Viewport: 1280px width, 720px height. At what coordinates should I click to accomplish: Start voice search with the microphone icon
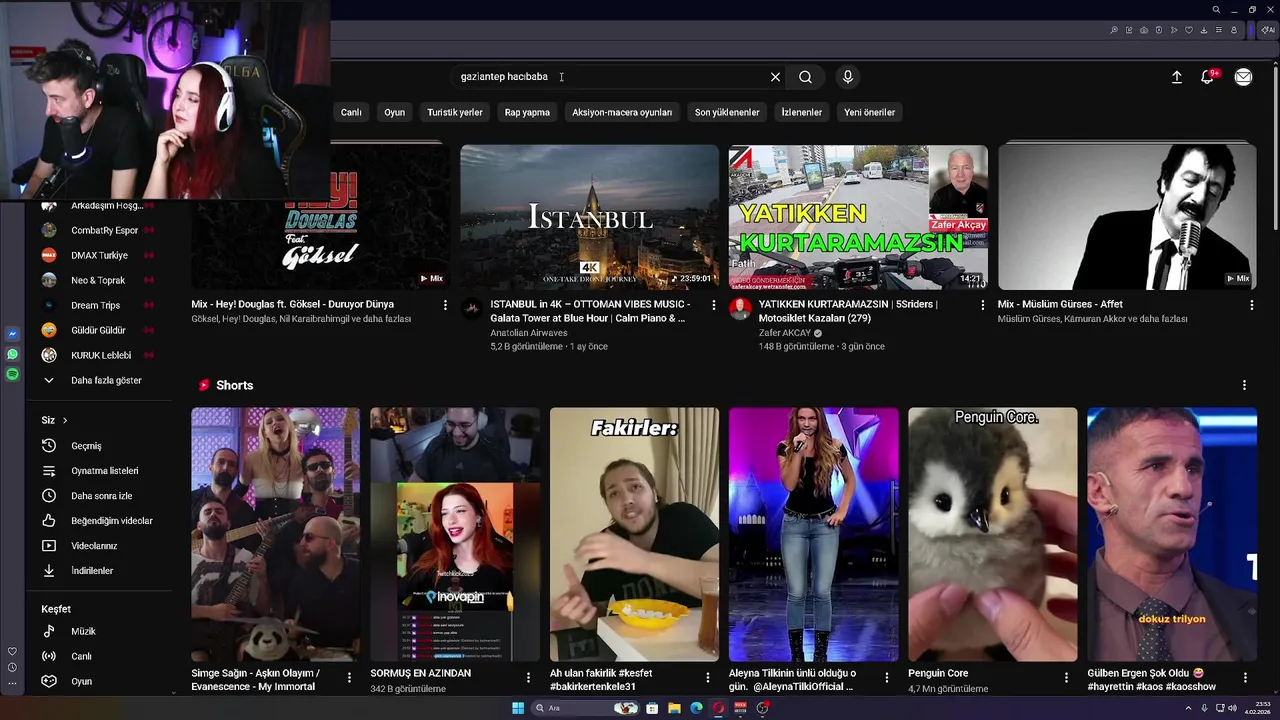click(848, 77)
